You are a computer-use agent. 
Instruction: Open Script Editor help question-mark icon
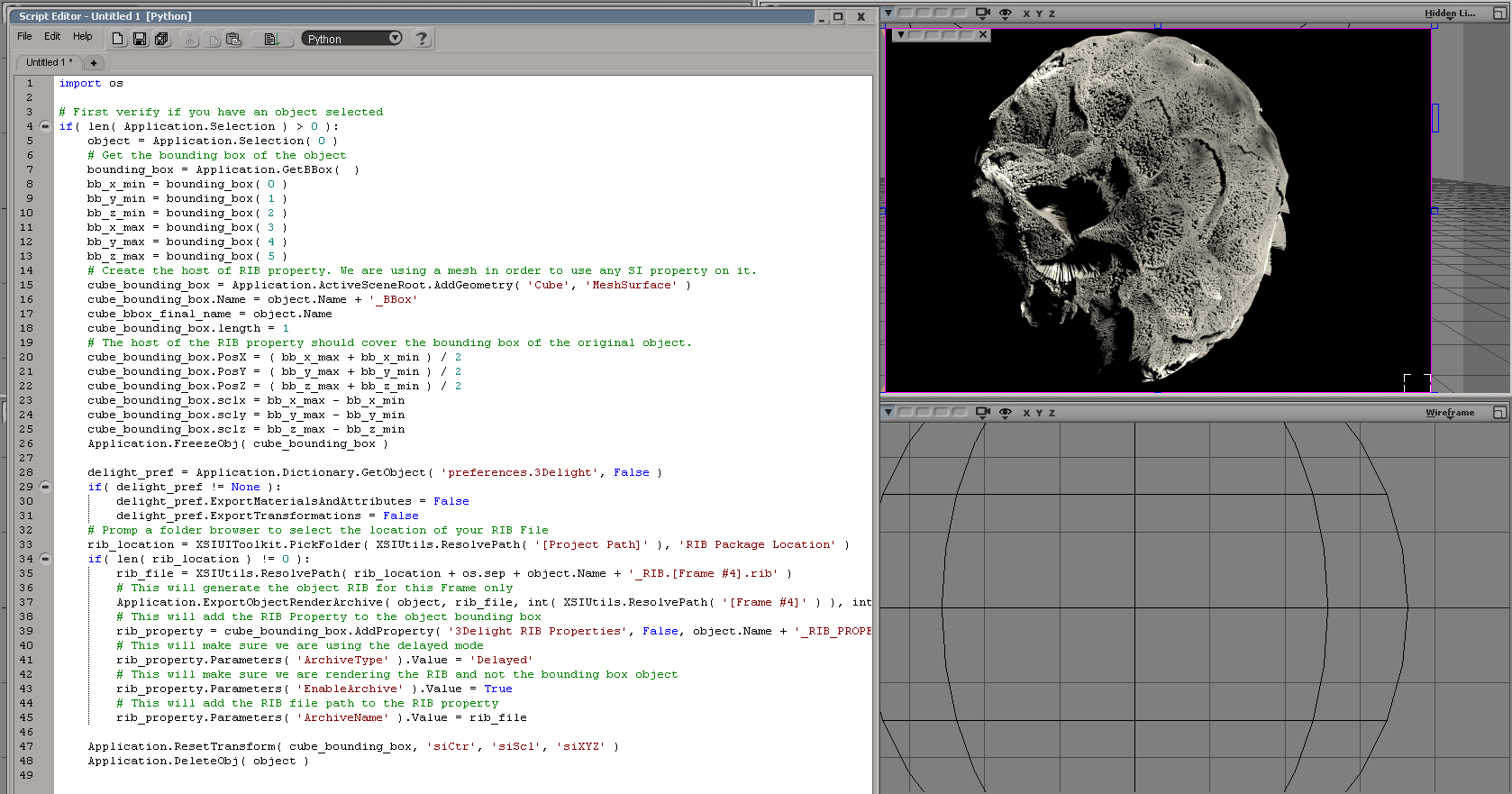pos(421,39)
